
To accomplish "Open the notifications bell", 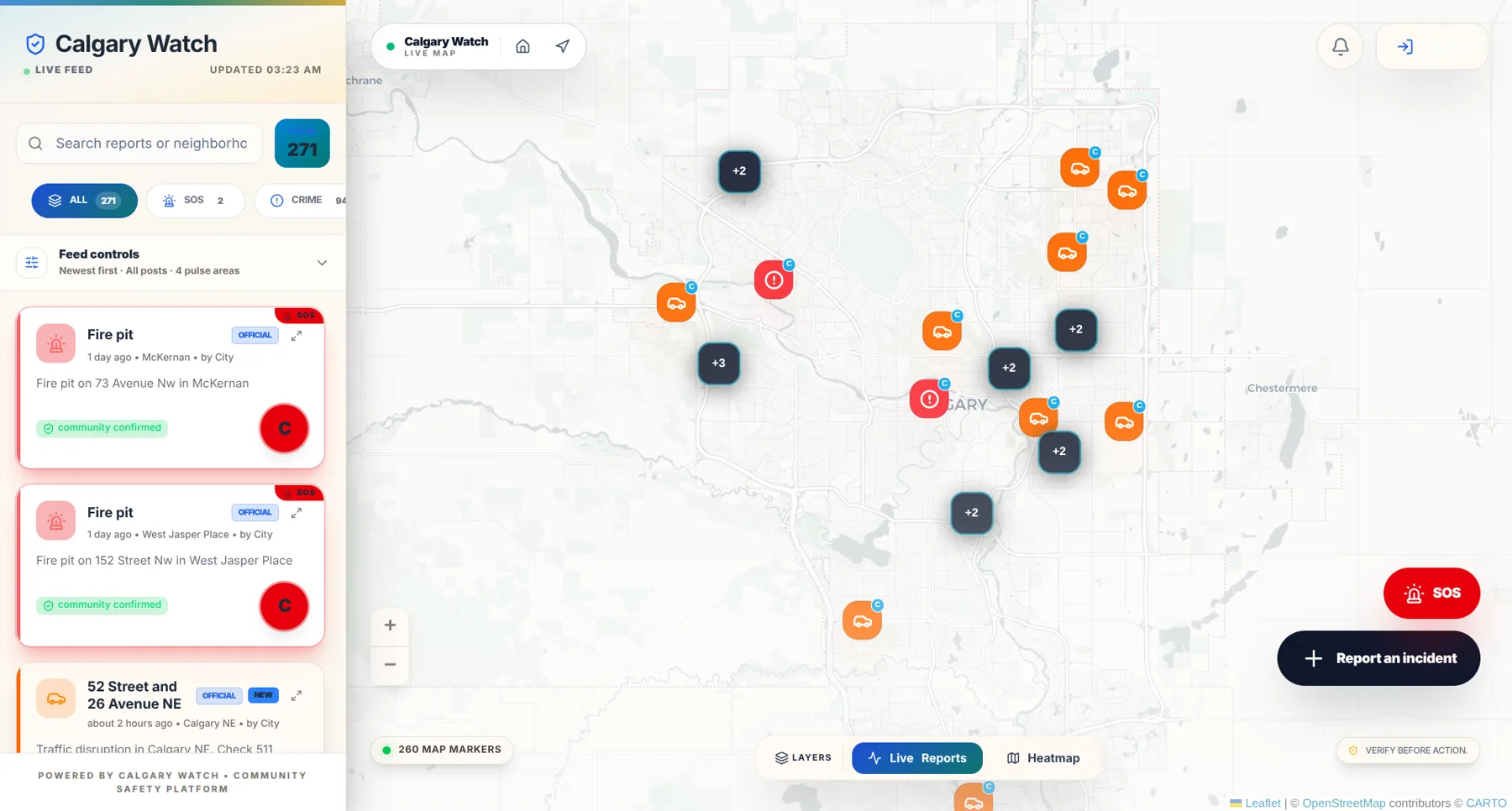I will click(x=1341, y=47).
